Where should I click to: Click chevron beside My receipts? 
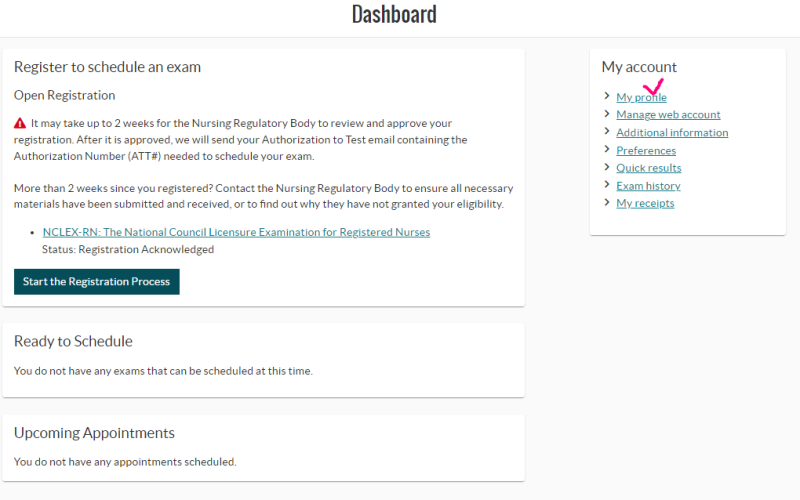(607, 202)
